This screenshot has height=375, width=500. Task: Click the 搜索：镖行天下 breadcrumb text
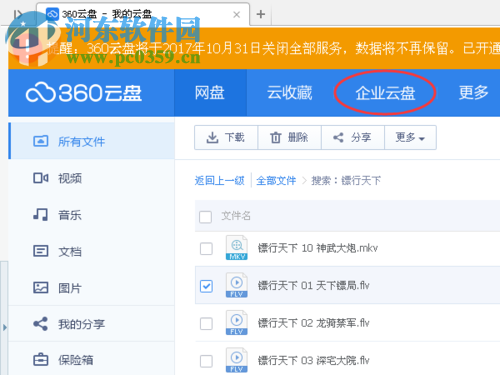coord(346,181)
